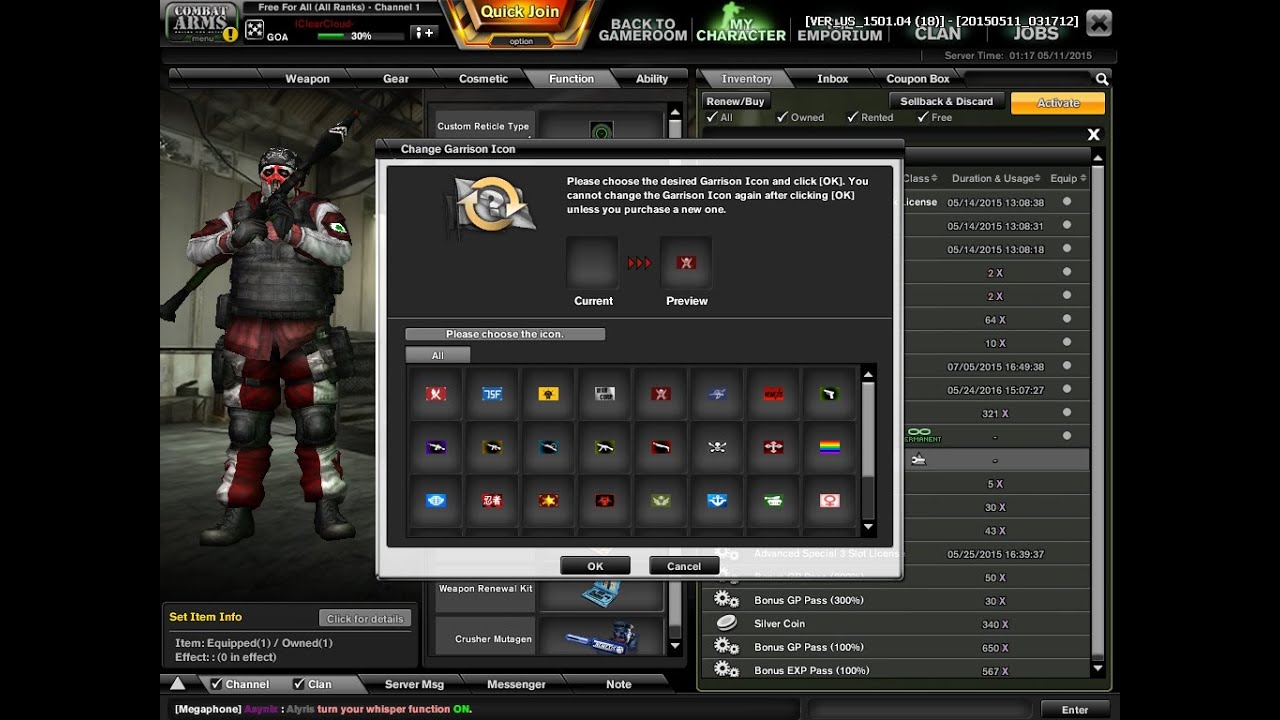This screenshot has height=720, width=1280.
Task: Click the Enter chat send button
Action: (1075, 710)
